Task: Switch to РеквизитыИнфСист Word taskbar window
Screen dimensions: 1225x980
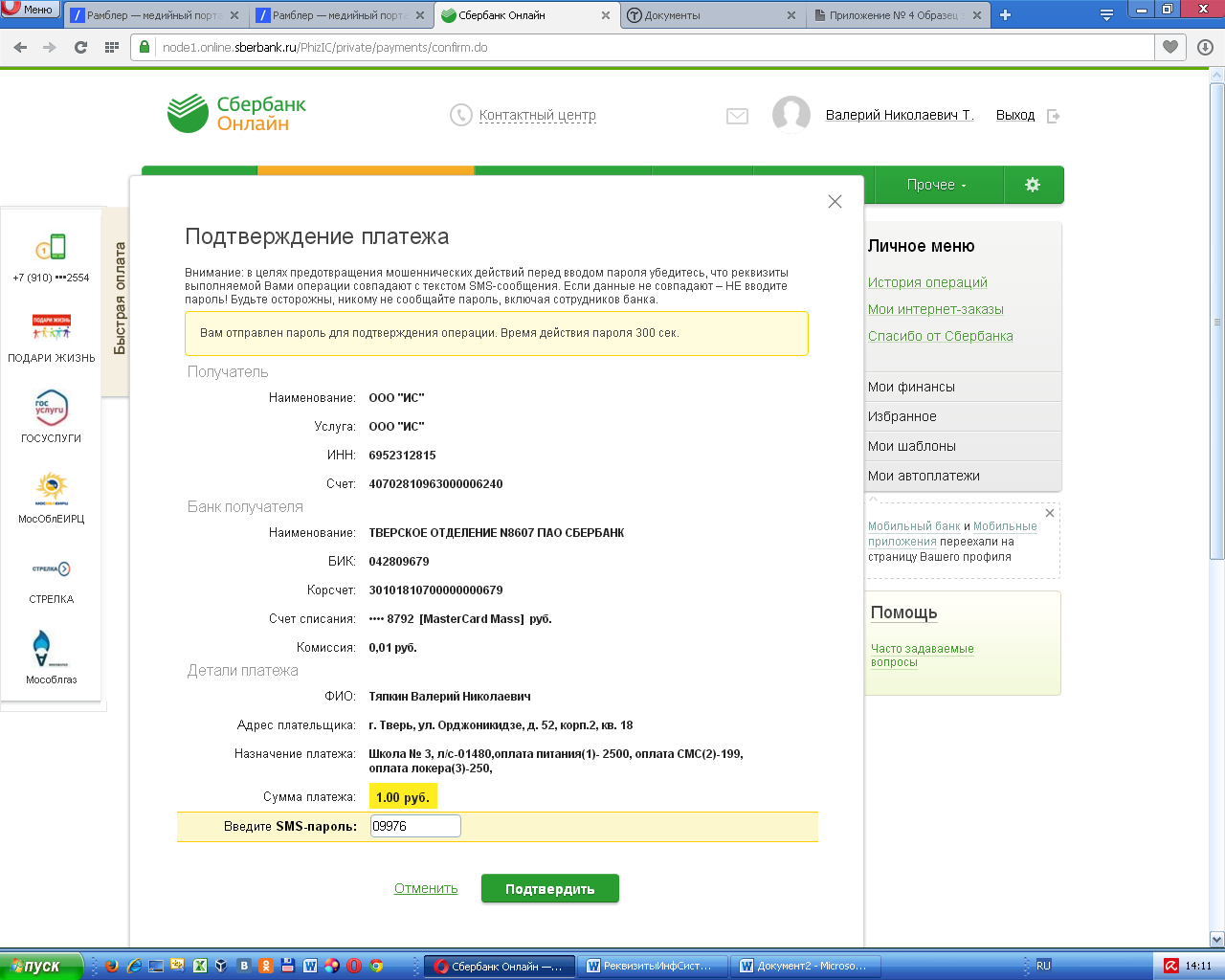Action: coord(654,967)
